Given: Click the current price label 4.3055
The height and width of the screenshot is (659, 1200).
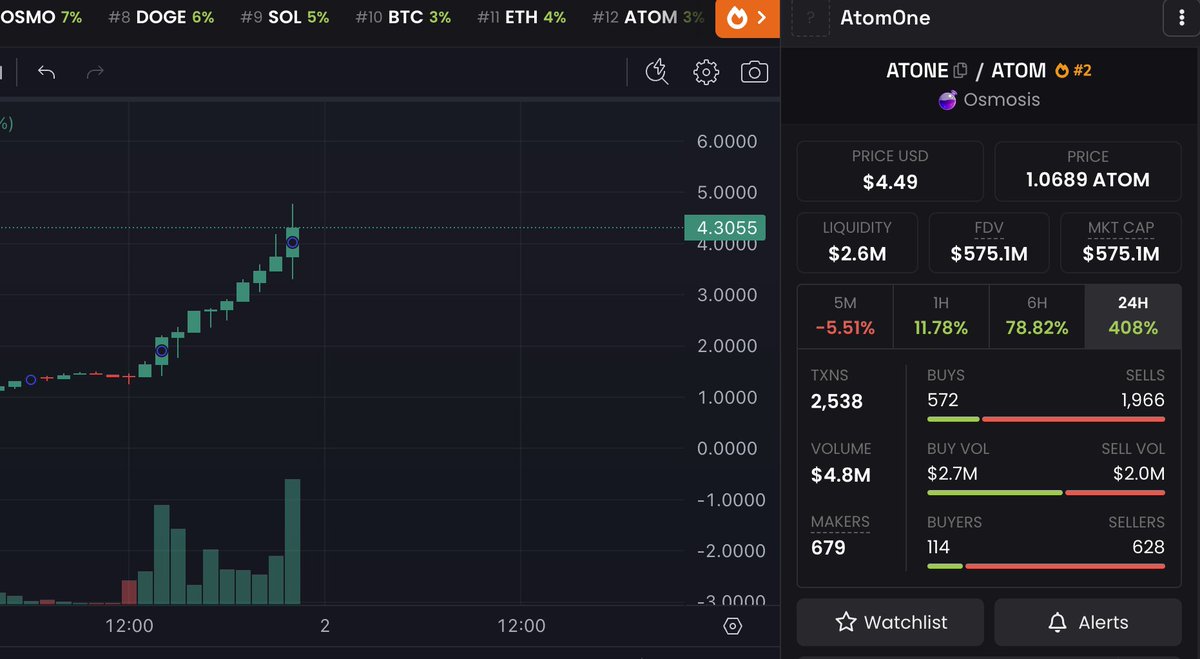Looking at the screenshot, I should click(724, 228).
